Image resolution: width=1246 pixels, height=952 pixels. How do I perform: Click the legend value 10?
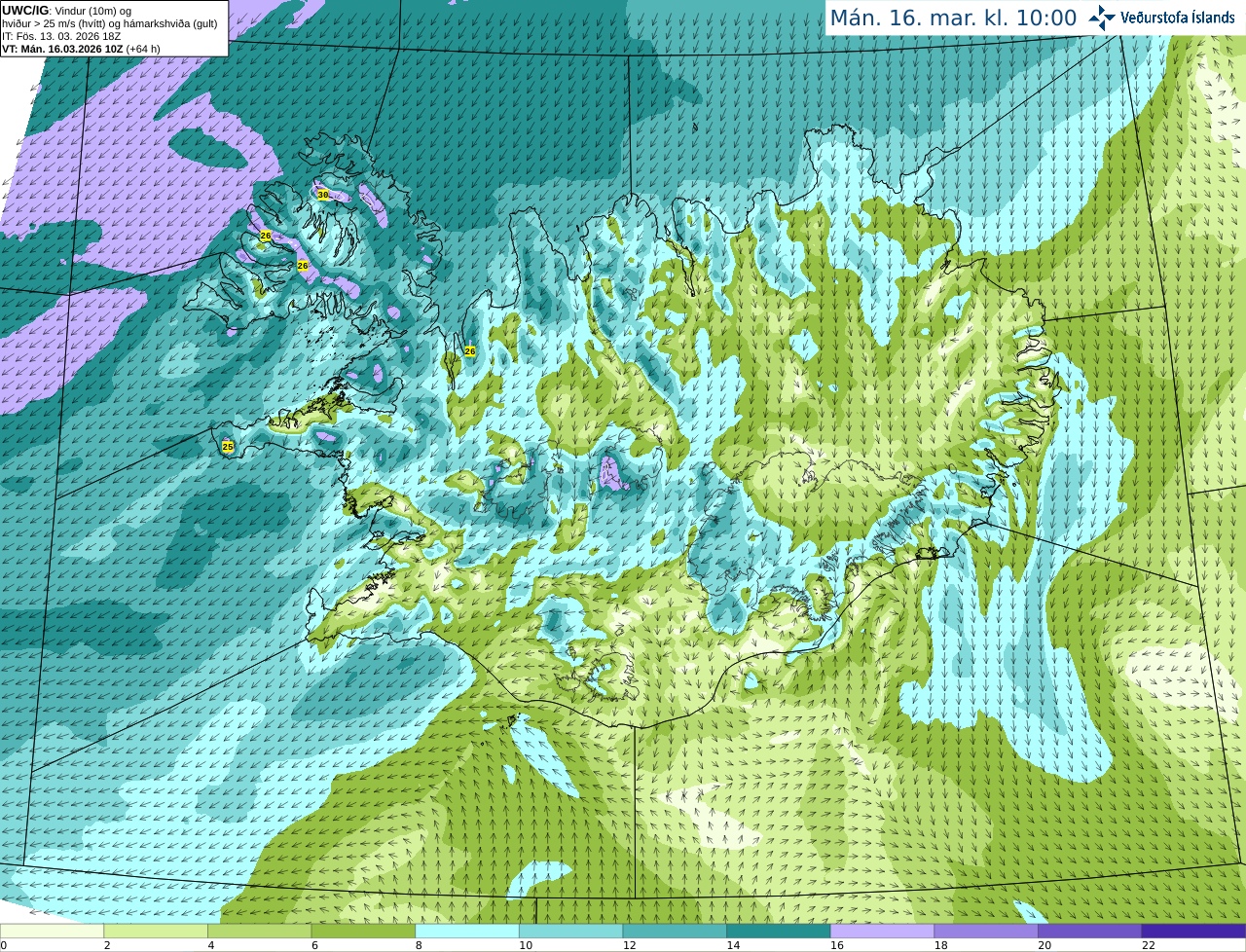tap(526, 945)
